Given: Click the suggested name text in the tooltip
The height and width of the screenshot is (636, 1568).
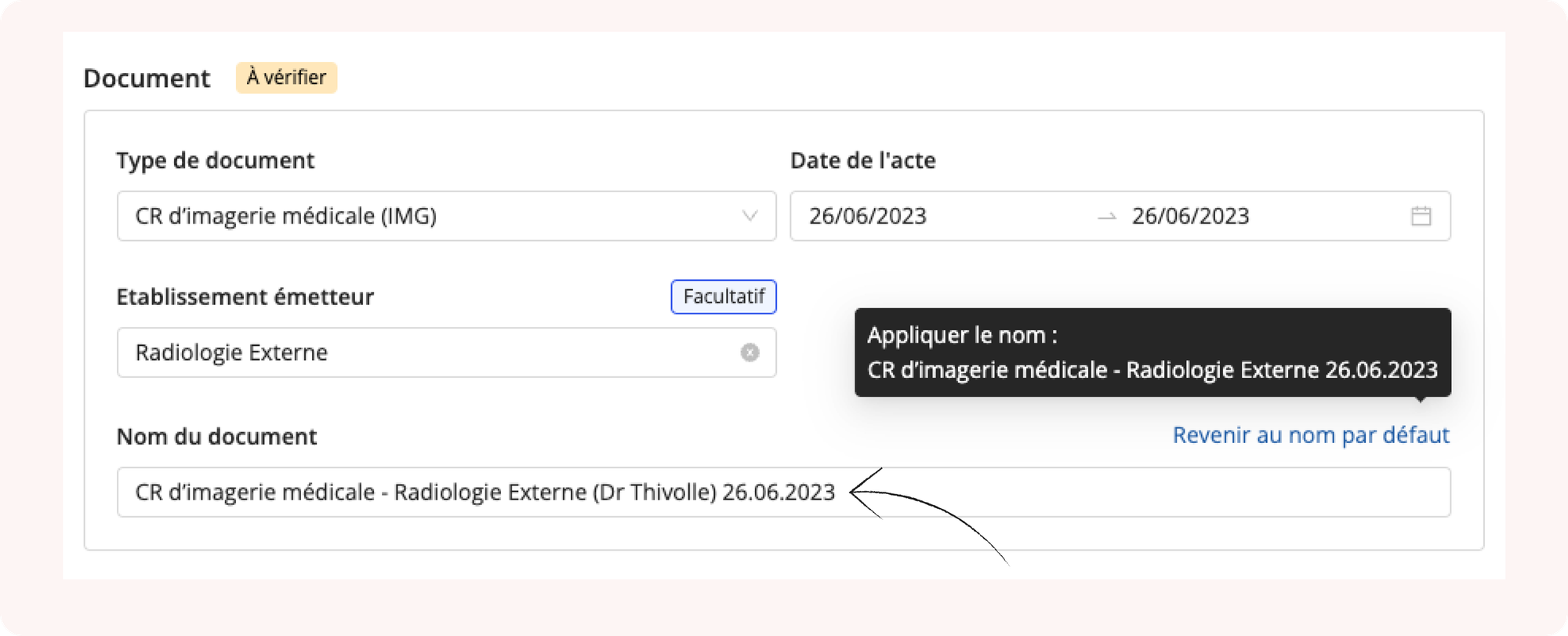Looking at the screenshot, I should [x=1152, y=369].
